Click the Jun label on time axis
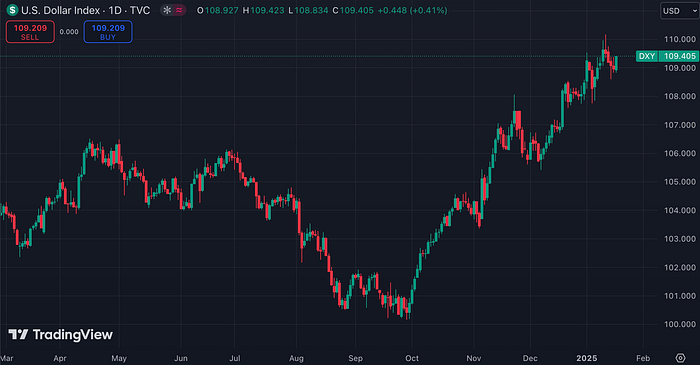 (181, 358)
